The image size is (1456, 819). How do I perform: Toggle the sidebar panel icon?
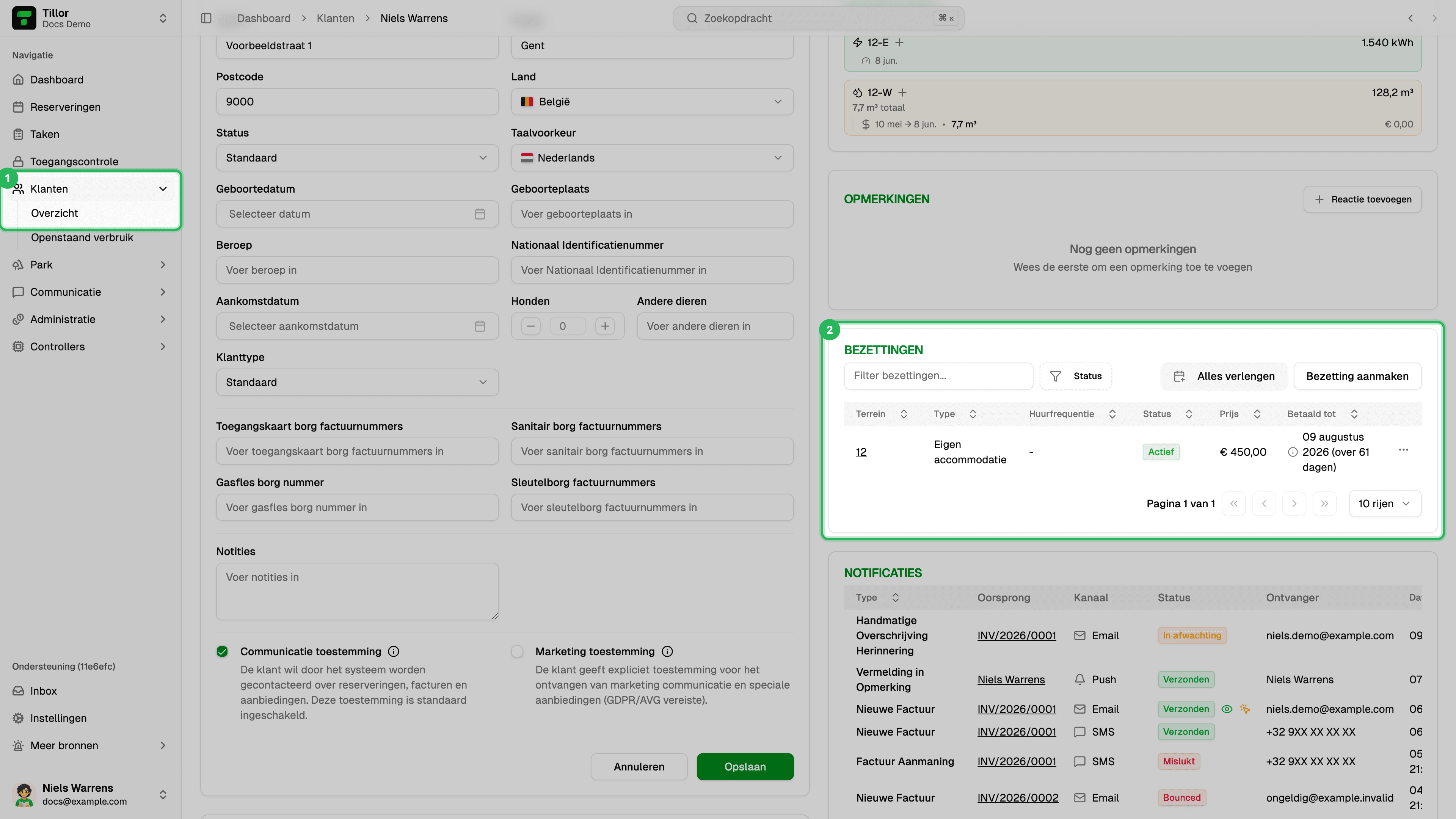click(206, 18)
